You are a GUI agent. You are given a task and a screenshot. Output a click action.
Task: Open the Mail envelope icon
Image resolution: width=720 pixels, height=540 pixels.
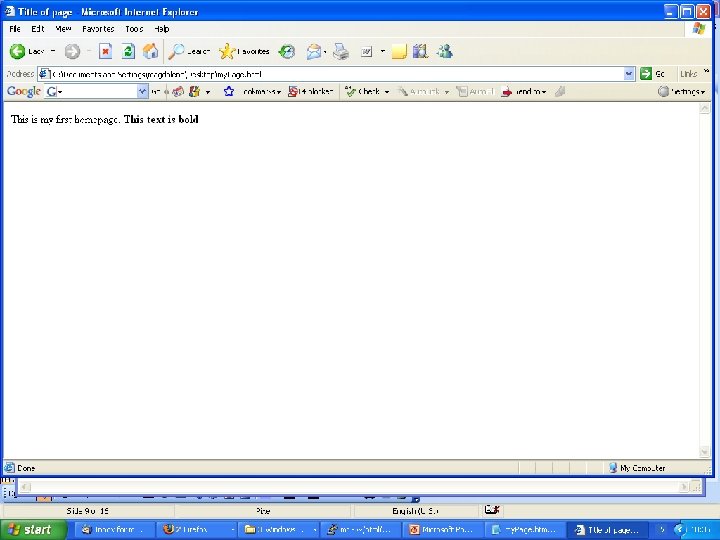314,51
